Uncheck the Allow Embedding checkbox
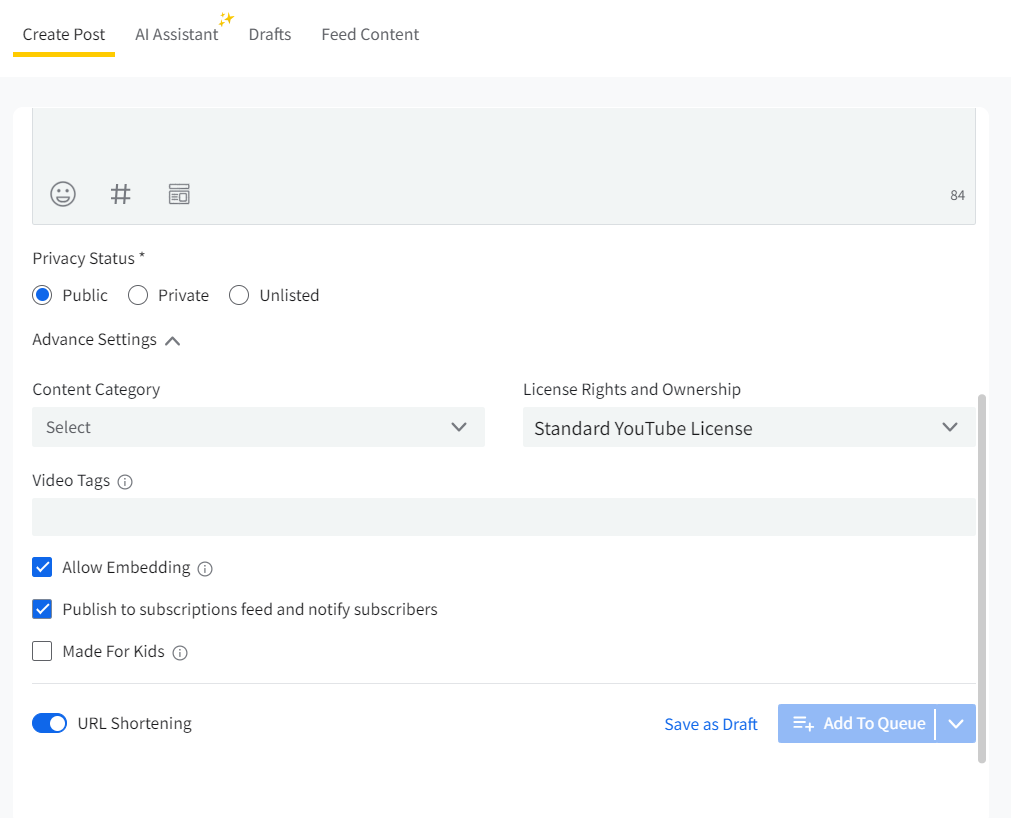 (x=42, y=568)
